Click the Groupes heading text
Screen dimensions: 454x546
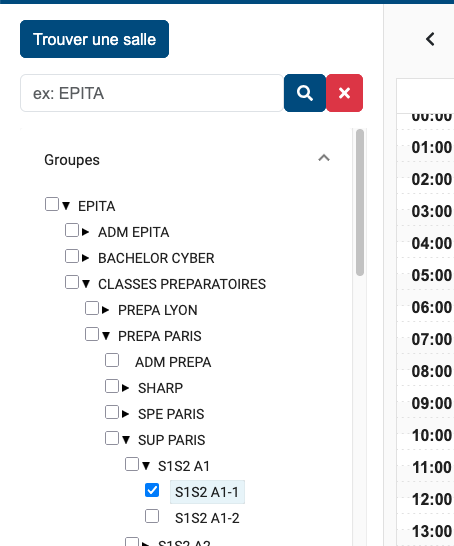(72, 160)
